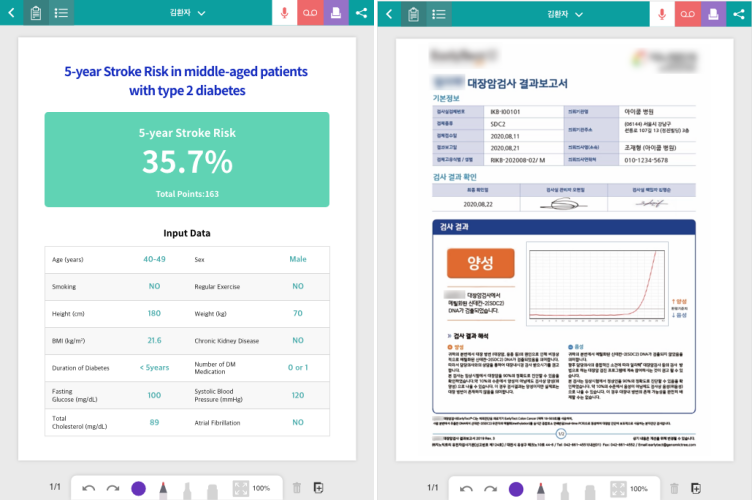This screenshot has width=752, height=500.
Task: Click the Duration of Diabetes value < 5years
Action: tap(154, 368)
